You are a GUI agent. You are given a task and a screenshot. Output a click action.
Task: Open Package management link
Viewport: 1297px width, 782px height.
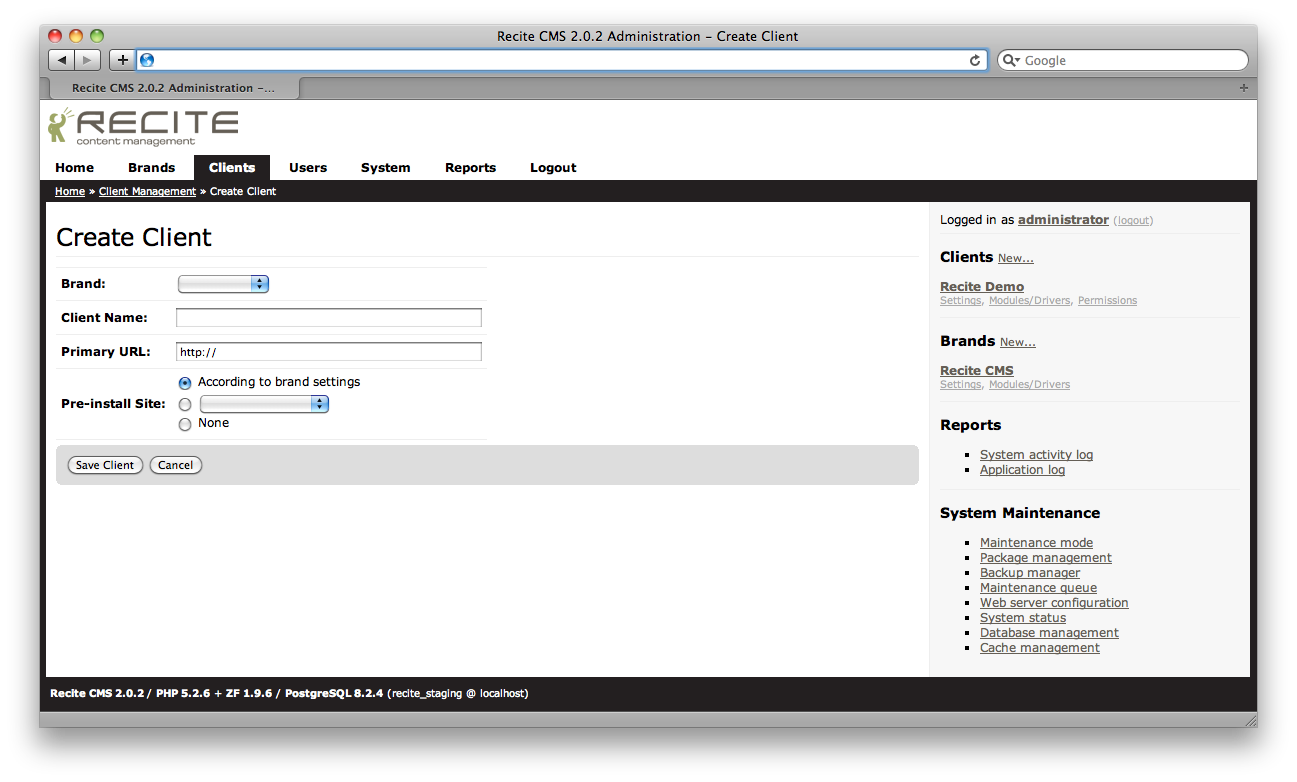[1046, 558]
